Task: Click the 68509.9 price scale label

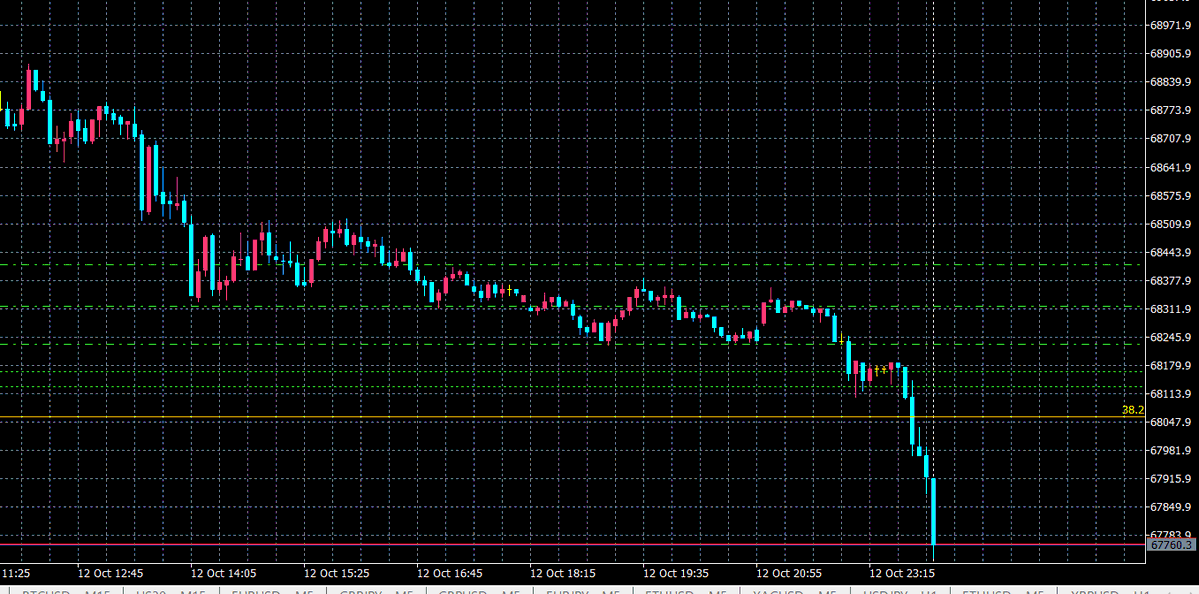Action: click(x=1171, y=224)
